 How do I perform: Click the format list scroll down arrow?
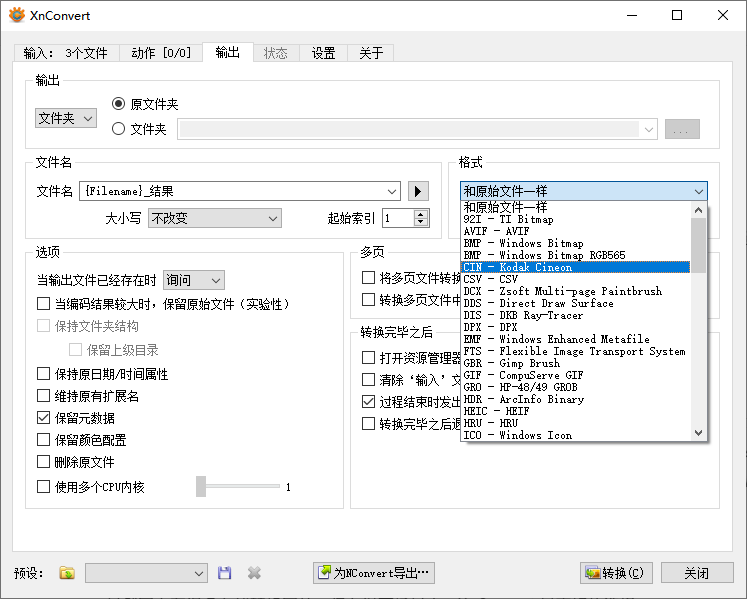pyautogui.click(x=698, y=433)
